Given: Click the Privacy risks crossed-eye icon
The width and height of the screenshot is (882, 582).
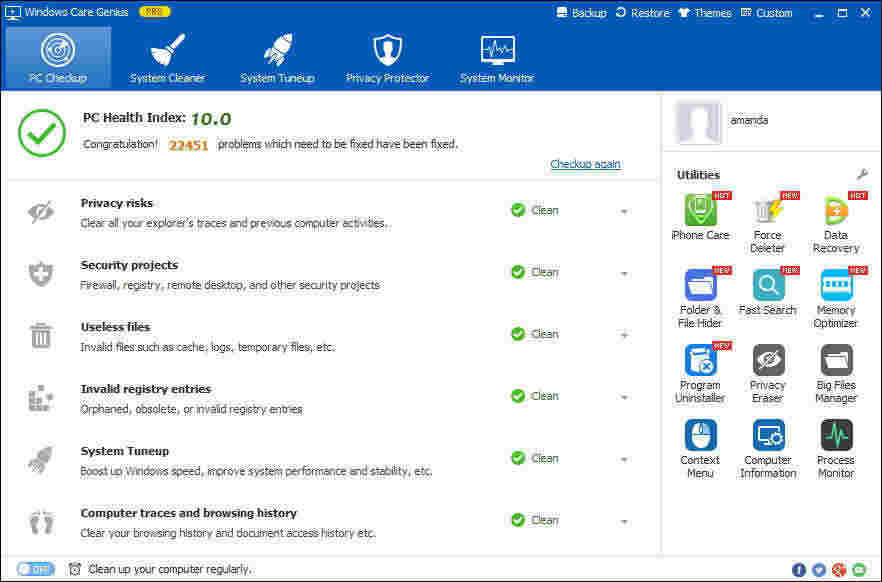Looking at the screenshot, I should (40, 212).
